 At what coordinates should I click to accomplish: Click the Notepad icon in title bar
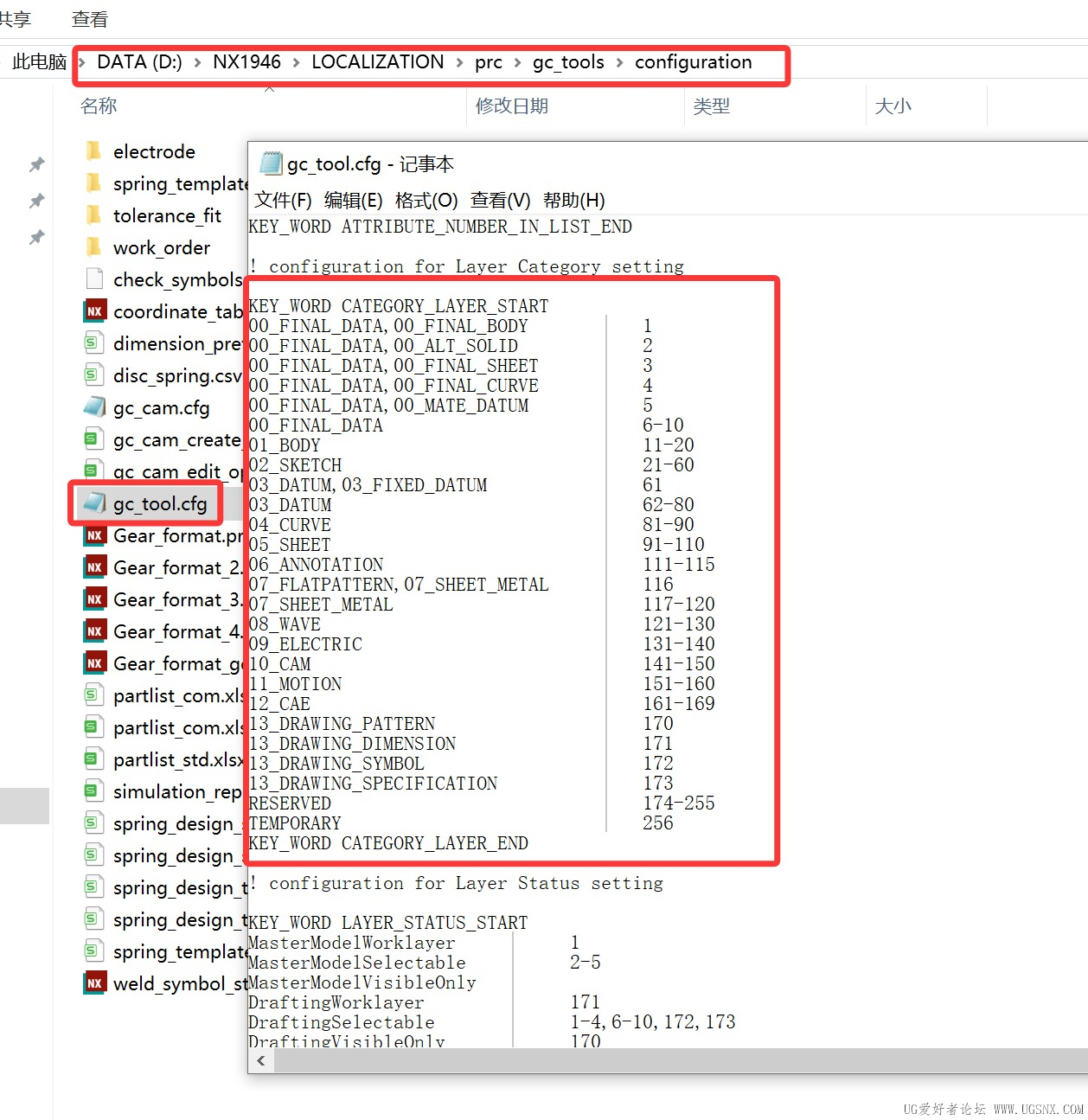click(272, 163)
